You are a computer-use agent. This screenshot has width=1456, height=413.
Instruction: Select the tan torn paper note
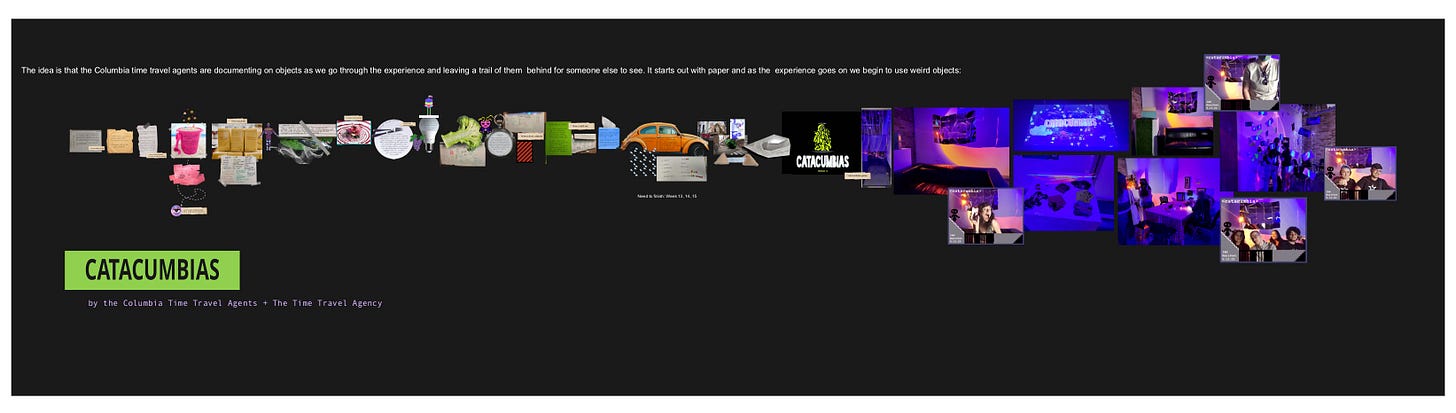[120, 141]
